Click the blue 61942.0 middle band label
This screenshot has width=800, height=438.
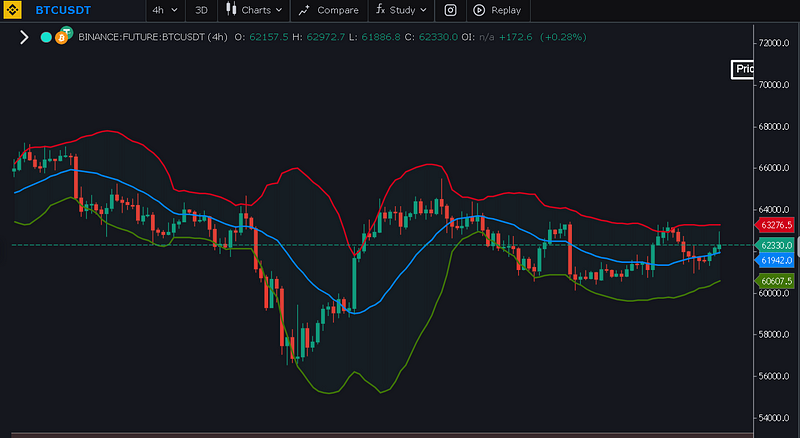coord(775,261)
